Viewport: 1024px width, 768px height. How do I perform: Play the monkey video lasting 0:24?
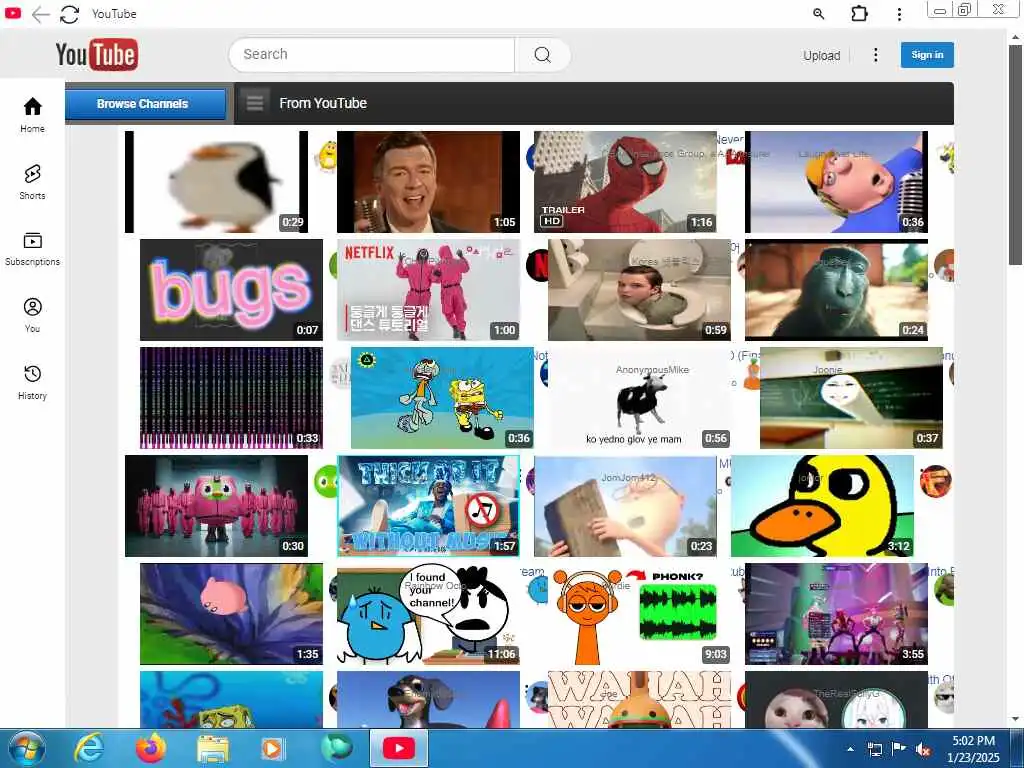pyautogui.click(x=837, y=289)
